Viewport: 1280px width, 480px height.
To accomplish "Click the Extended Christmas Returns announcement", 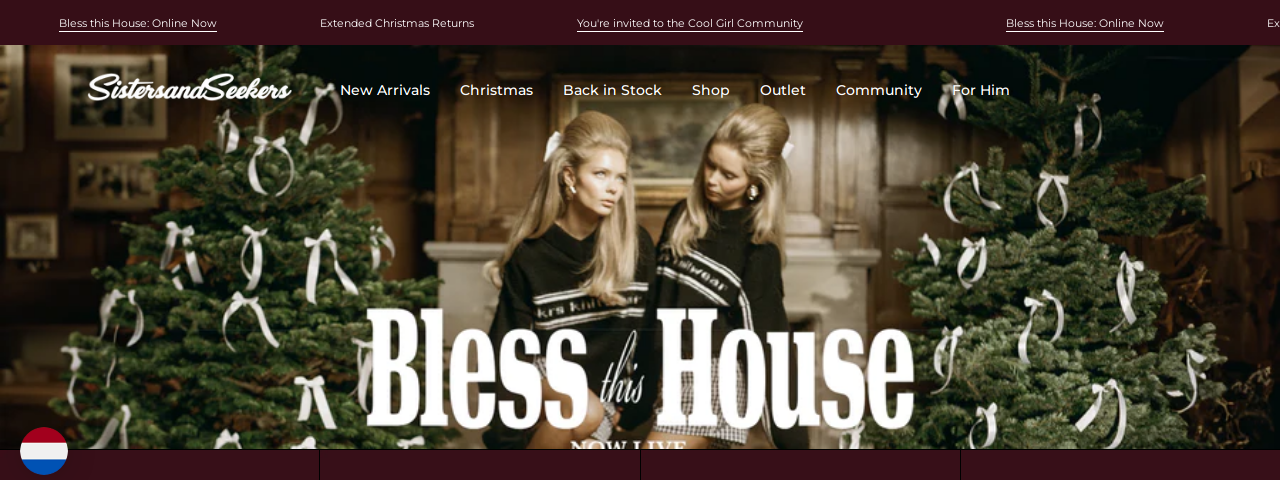I will (397, 23).
